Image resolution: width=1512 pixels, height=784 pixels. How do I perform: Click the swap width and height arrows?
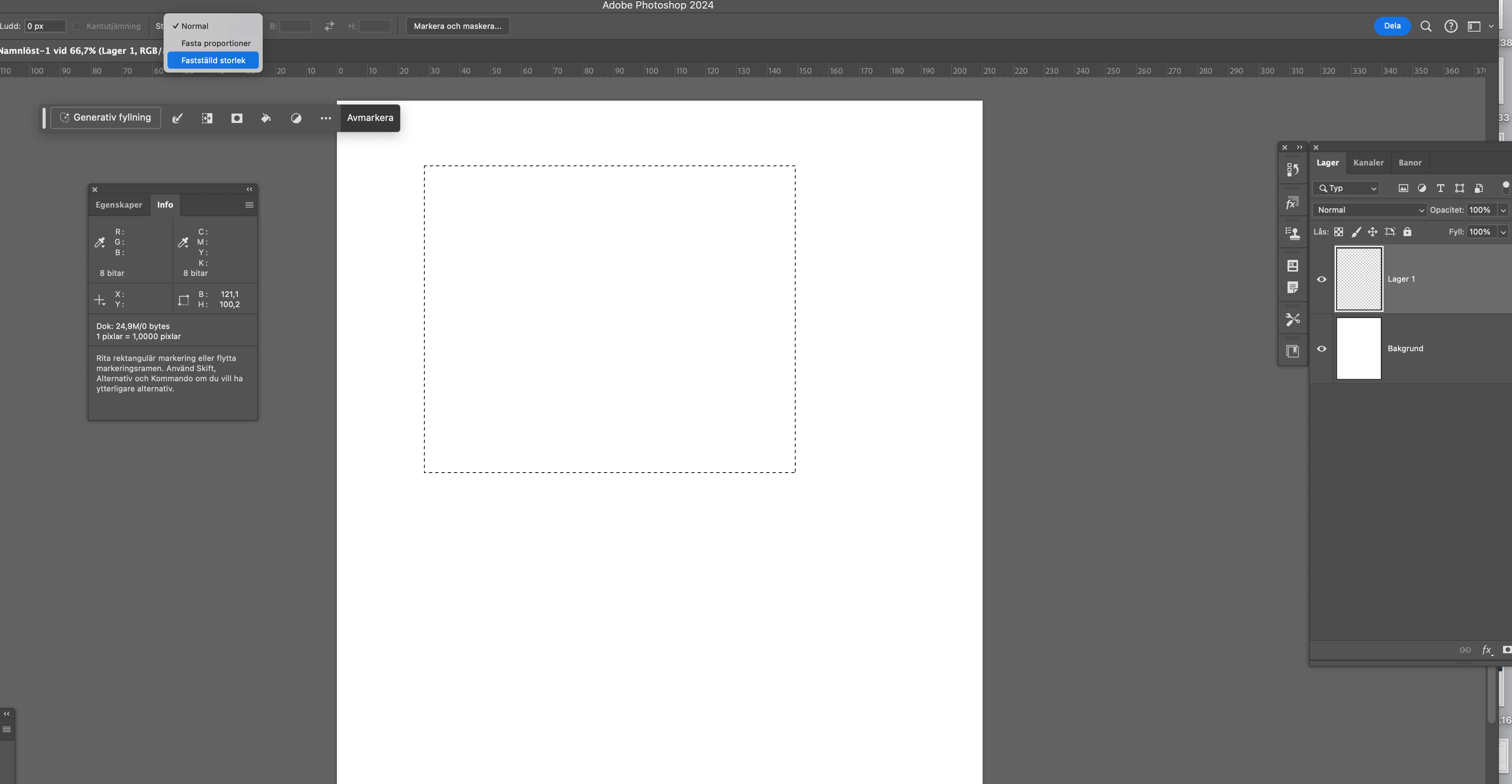pyautogui.click(x=329, y=26)
